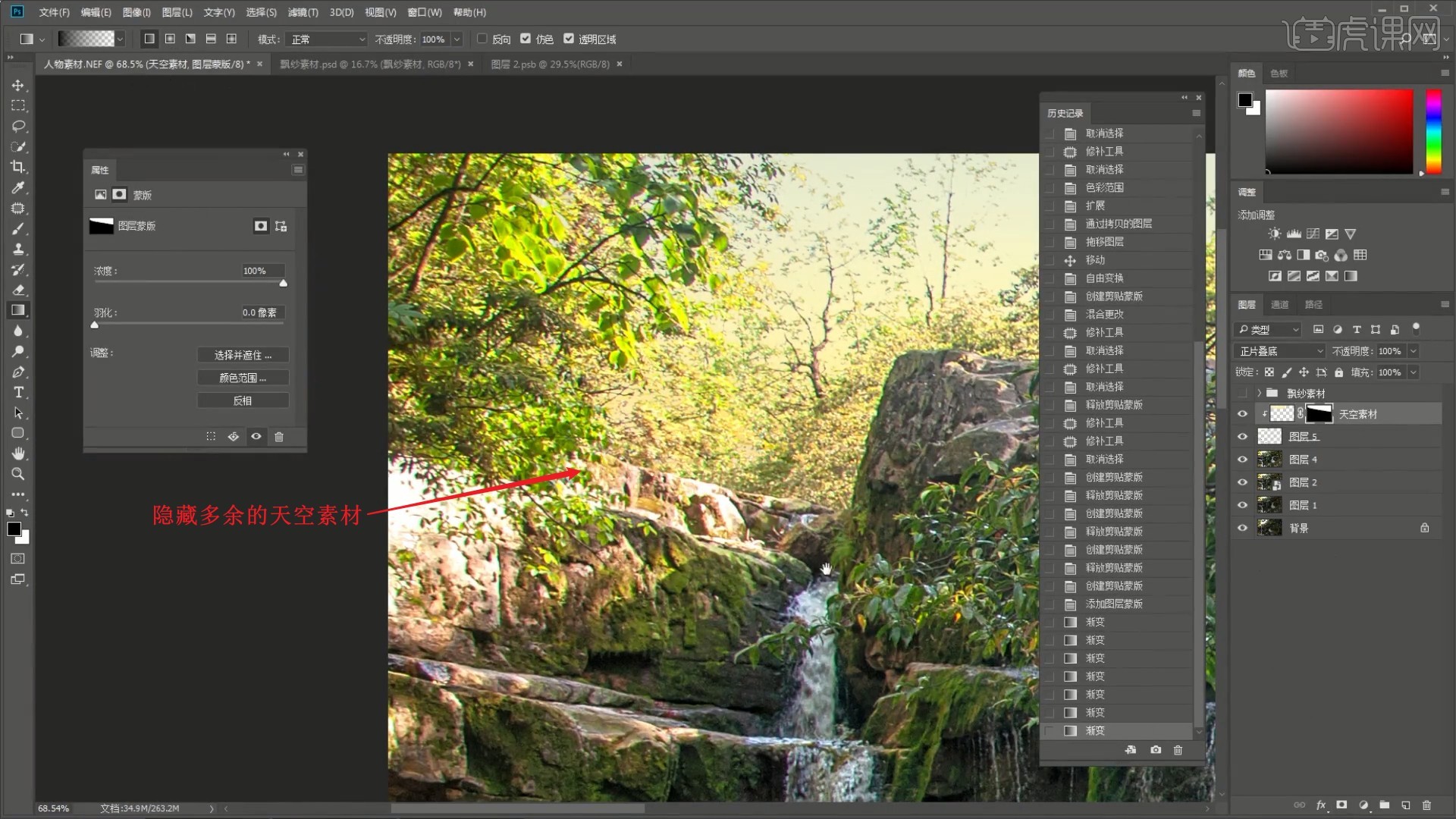Select the Horizontal Type tool

18,392
